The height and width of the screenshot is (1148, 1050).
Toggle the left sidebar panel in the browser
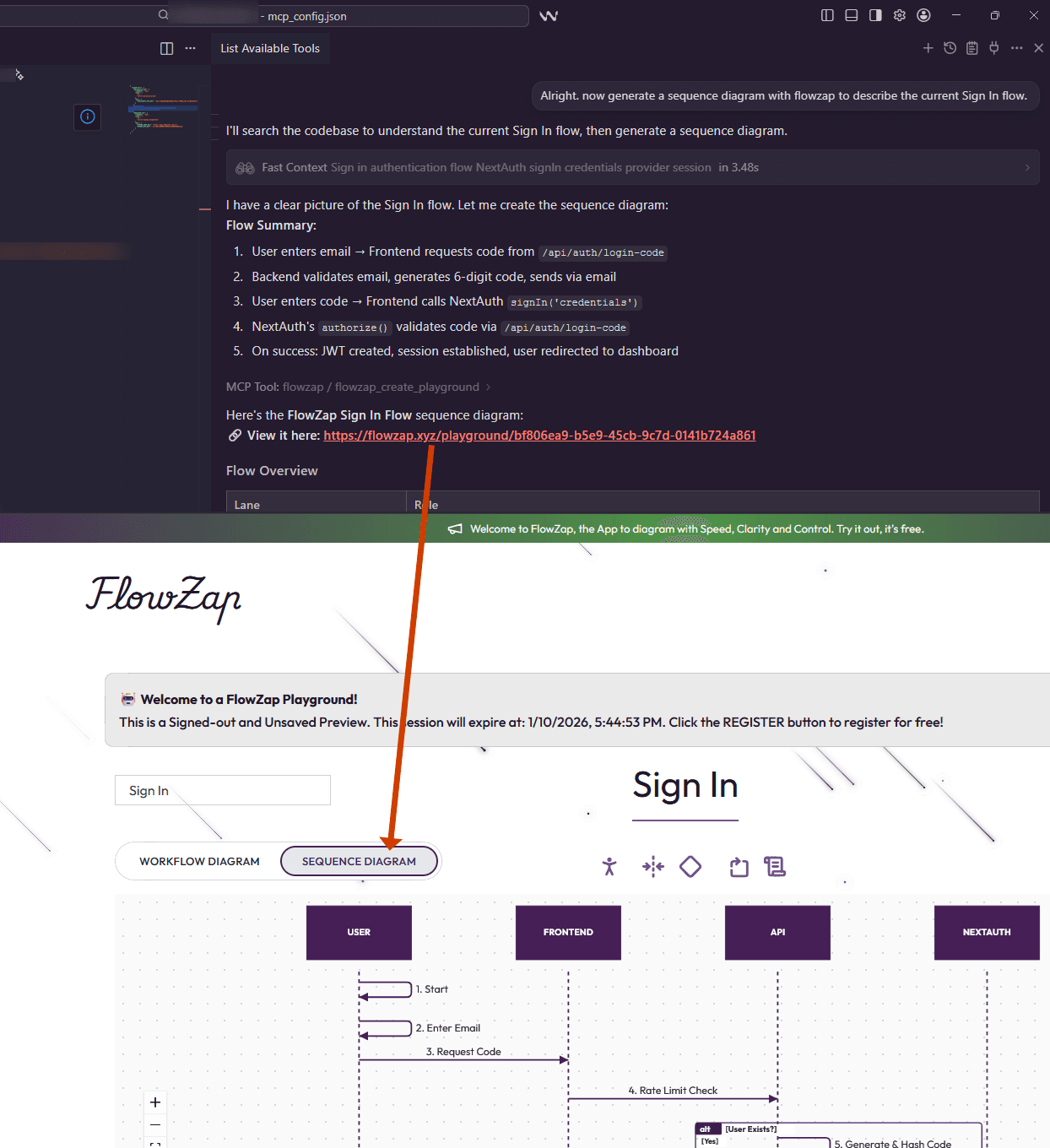[x=827, y=15]
